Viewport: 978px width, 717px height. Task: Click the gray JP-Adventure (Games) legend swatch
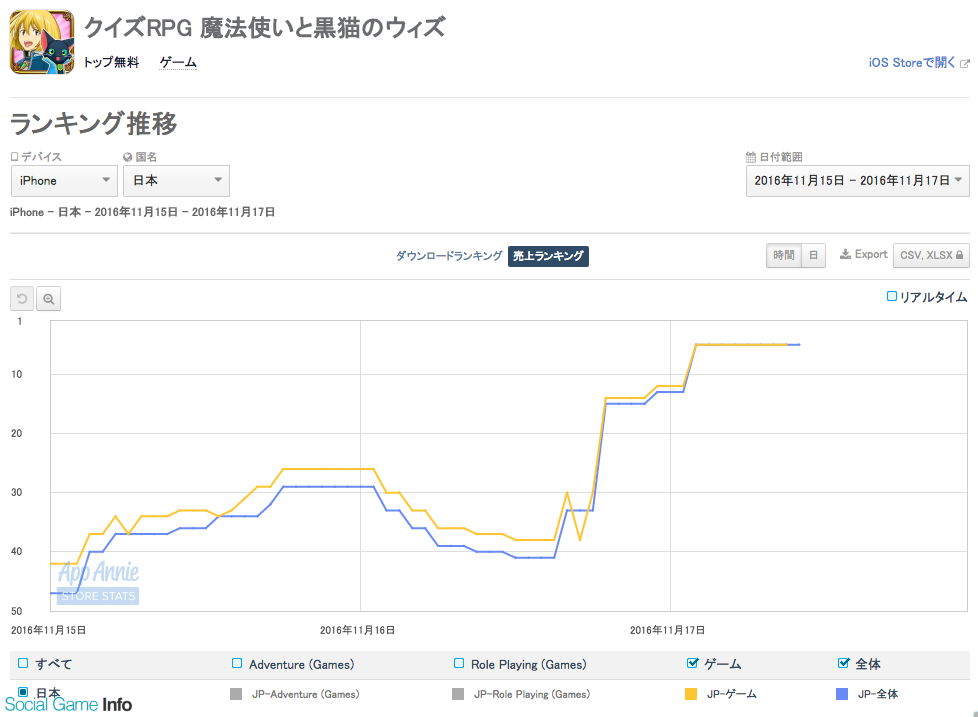[236, 694]
